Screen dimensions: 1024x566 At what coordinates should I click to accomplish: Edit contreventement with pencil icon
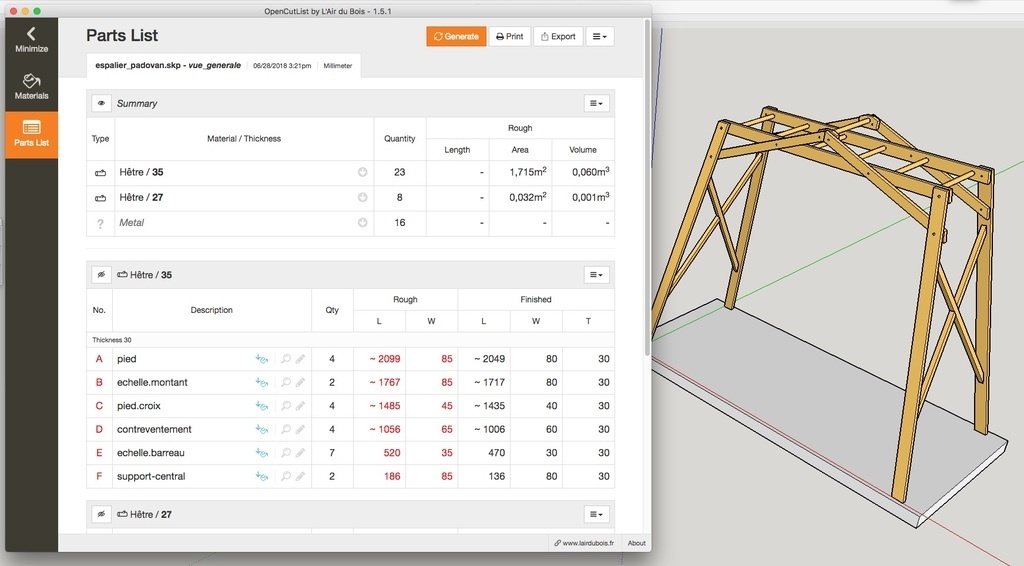coord(300,430)
